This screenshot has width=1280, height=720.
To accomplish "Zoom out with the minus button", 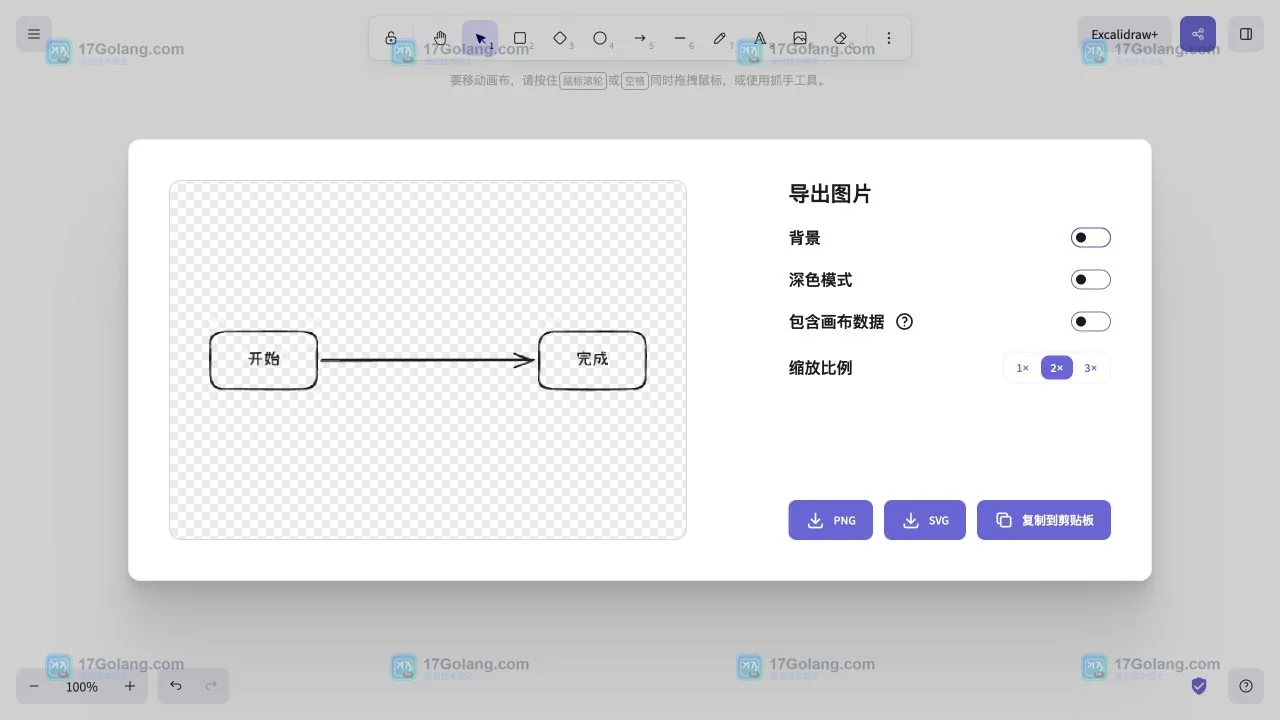I will click(34, 686).
